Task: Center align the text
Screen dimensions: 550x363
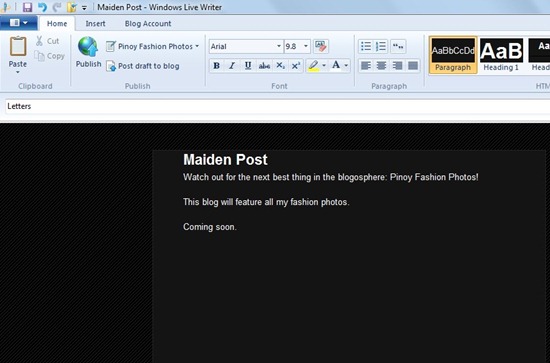Action: coord(381,66)
